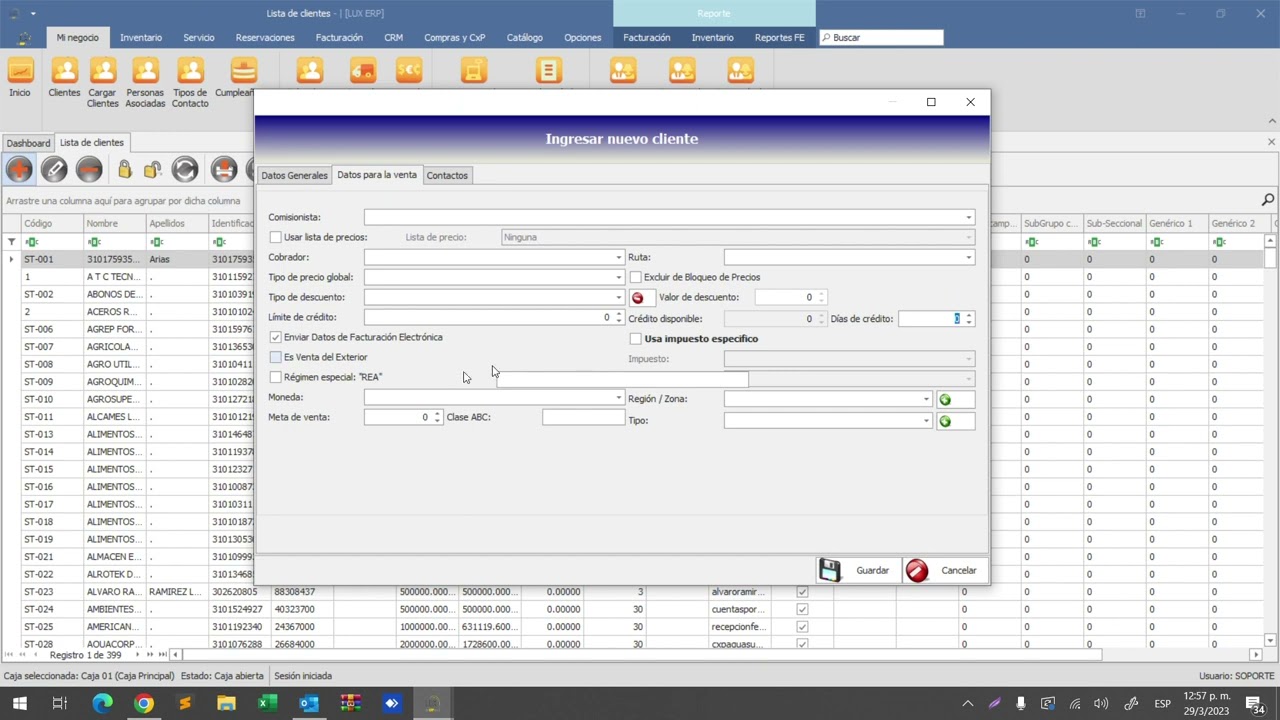This screenshot has height=720, width=1280.
Task: Open the Compras y CxP menu
Action: tap(454, 37)
